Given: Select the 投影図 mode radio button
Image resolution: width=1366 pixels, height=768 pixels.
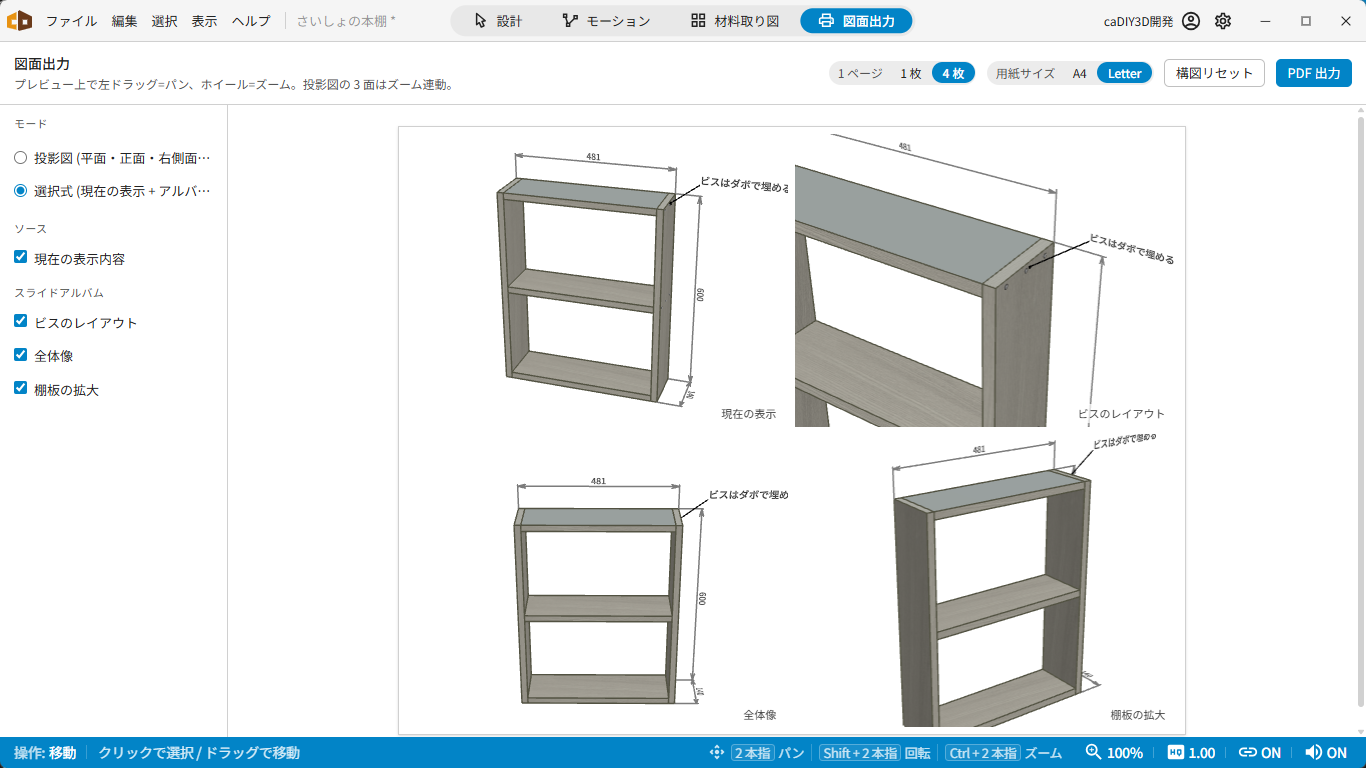Looking at the screenshot, I should click(x=21, y=158).
